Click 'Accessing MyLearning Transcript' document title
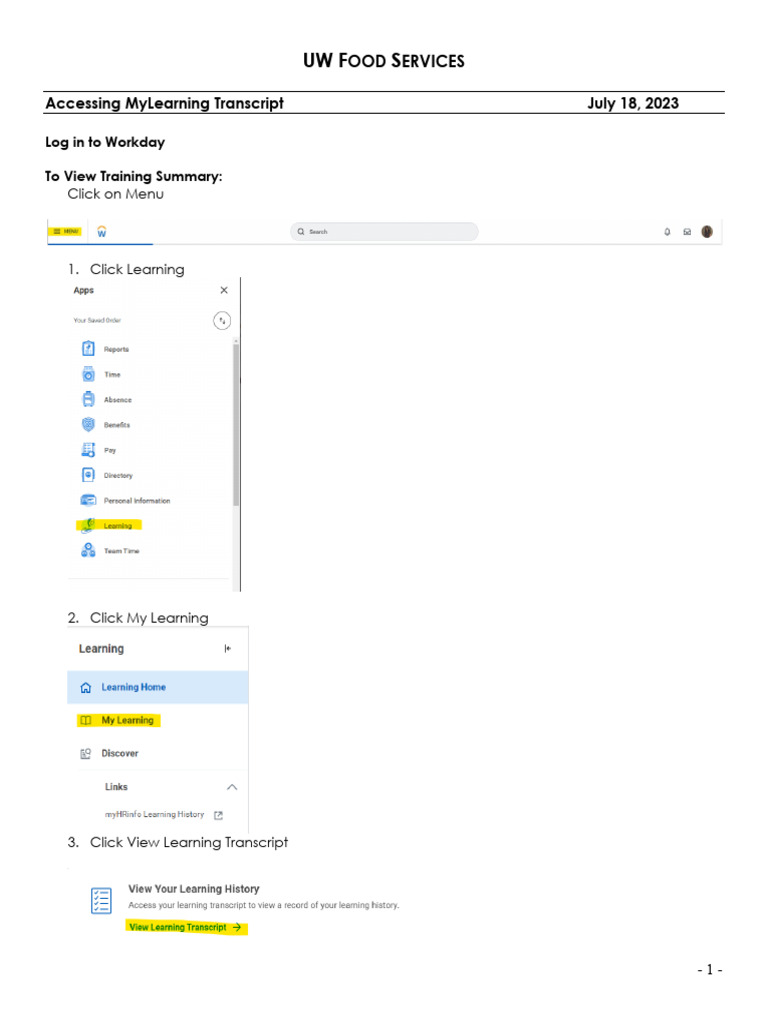This screenshot has height=1024, width=768. click(165, 103)
